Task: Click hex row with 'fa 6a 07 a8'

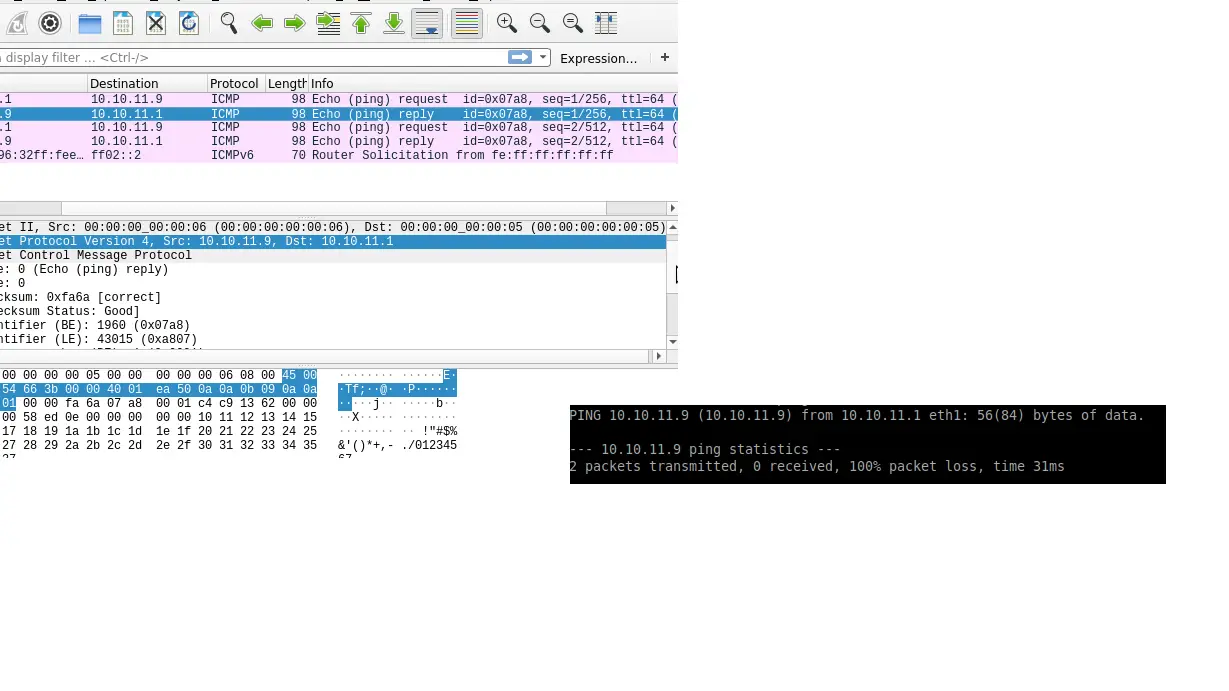Action: click(x=159, y=404)
